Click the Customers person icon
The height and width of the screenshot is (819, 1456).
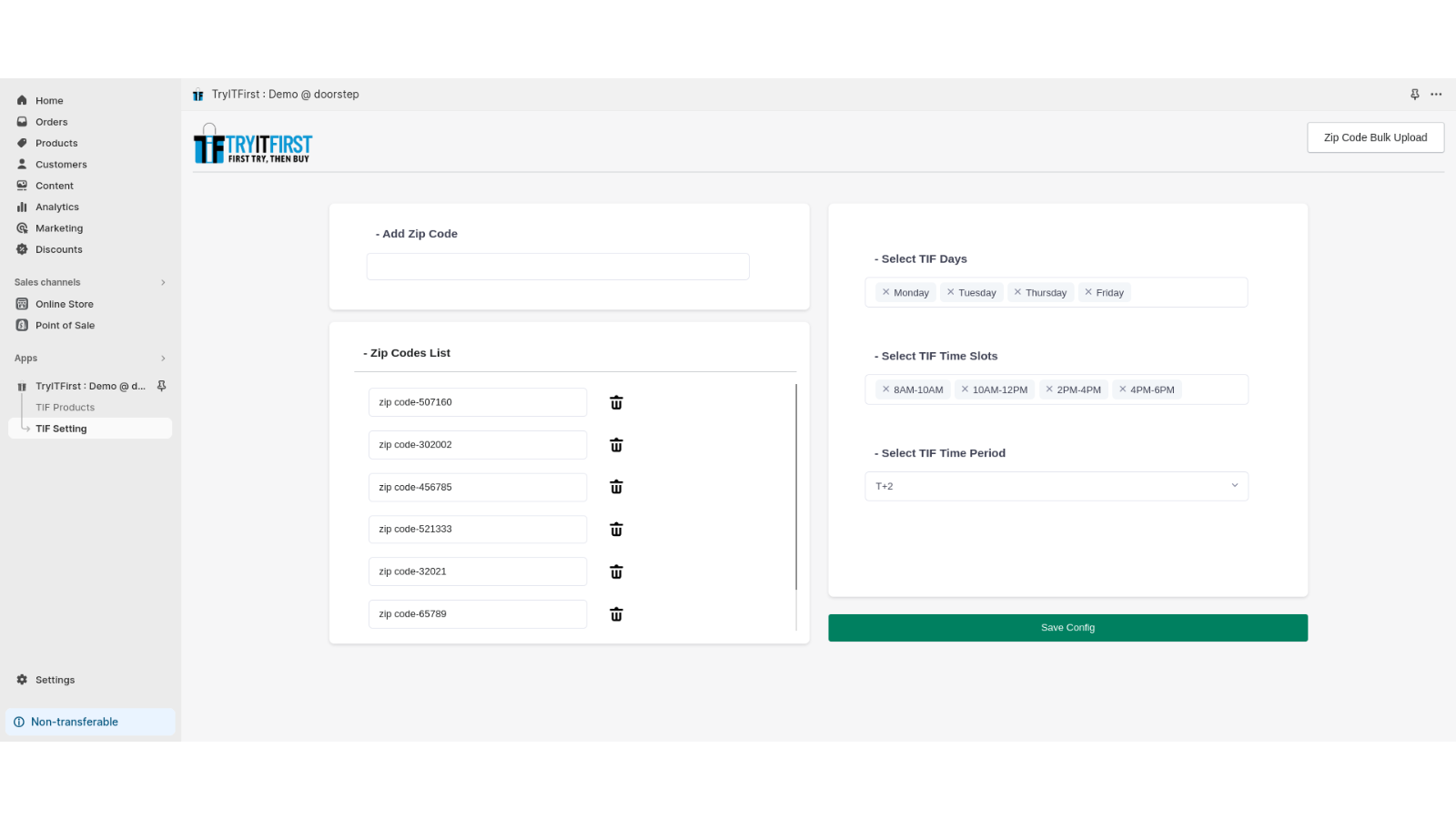tap(22, 165)
